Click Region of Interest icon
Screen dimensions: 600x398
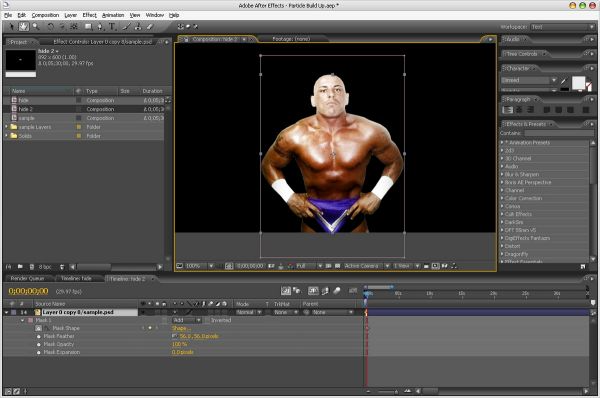[328, 266]
